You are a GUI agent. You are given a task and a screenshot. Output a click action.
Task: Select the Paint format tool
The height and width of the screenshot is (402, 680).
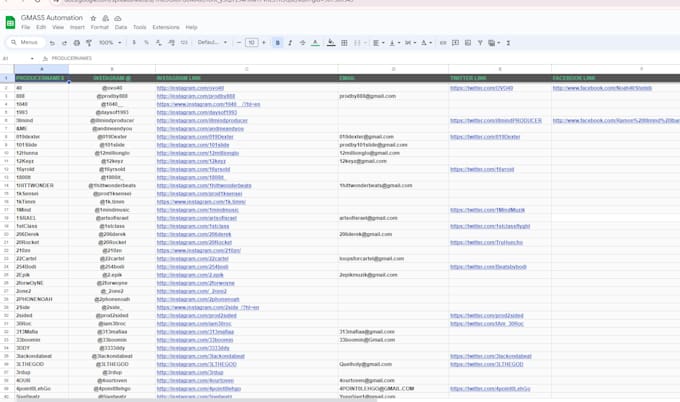pyautogui.click(x=89, y=42)
